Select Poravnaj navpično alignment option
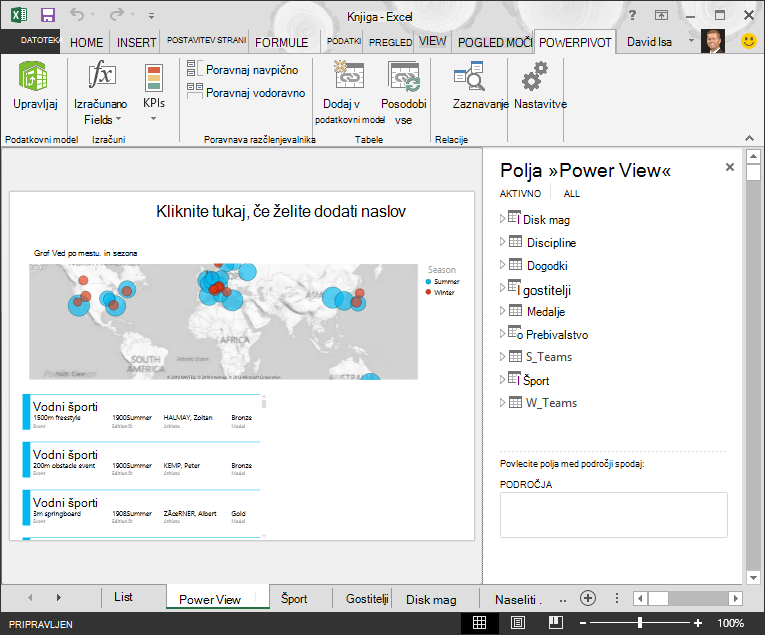This screenshot has width=765, height=635. click(242, 70)
